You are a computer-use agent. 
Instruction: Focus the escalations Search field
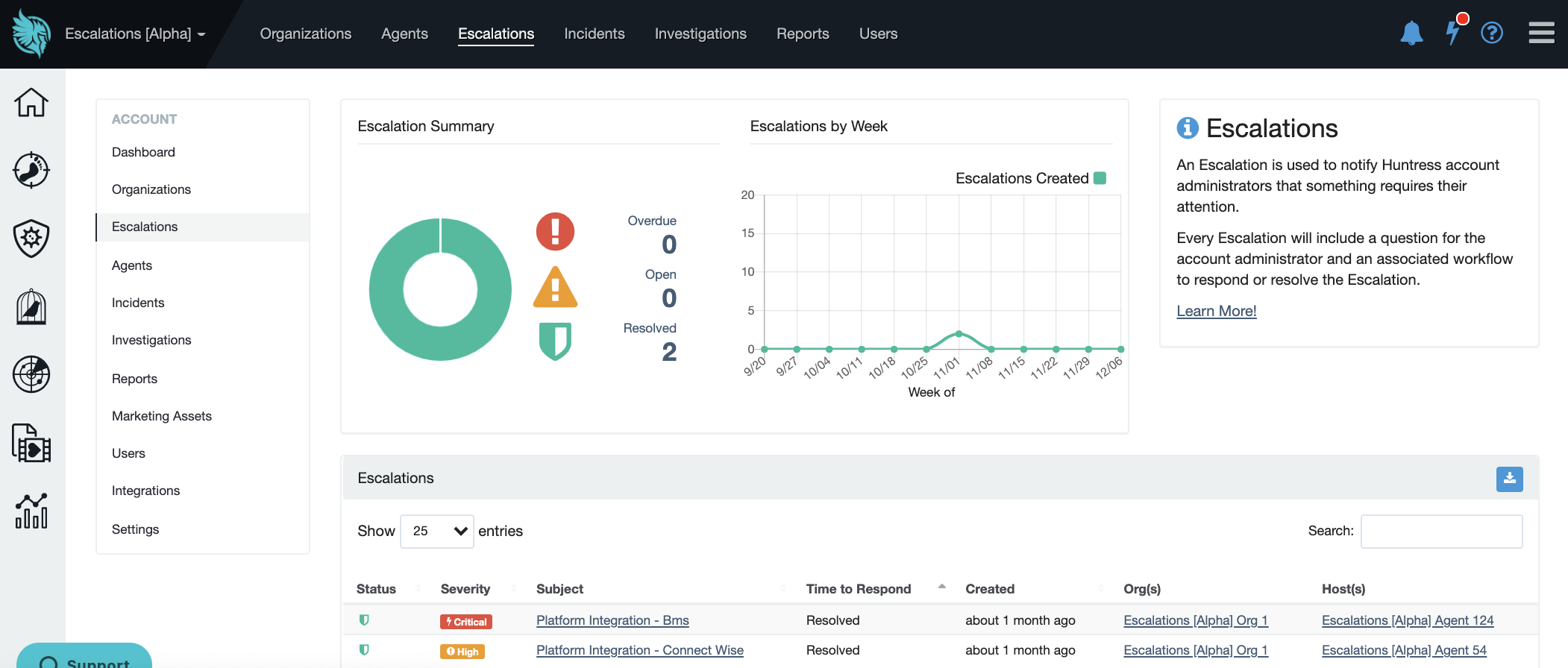(x=1441, y=531)
